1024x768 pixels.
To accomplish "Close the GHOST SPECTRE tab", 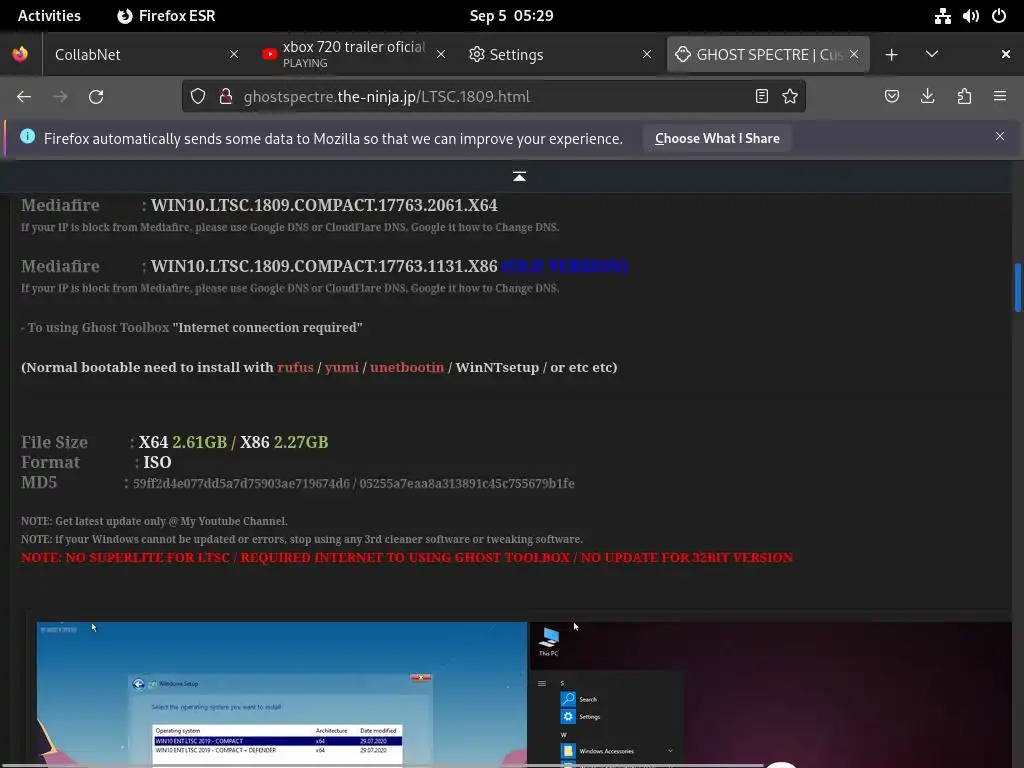I will point(854,54).
